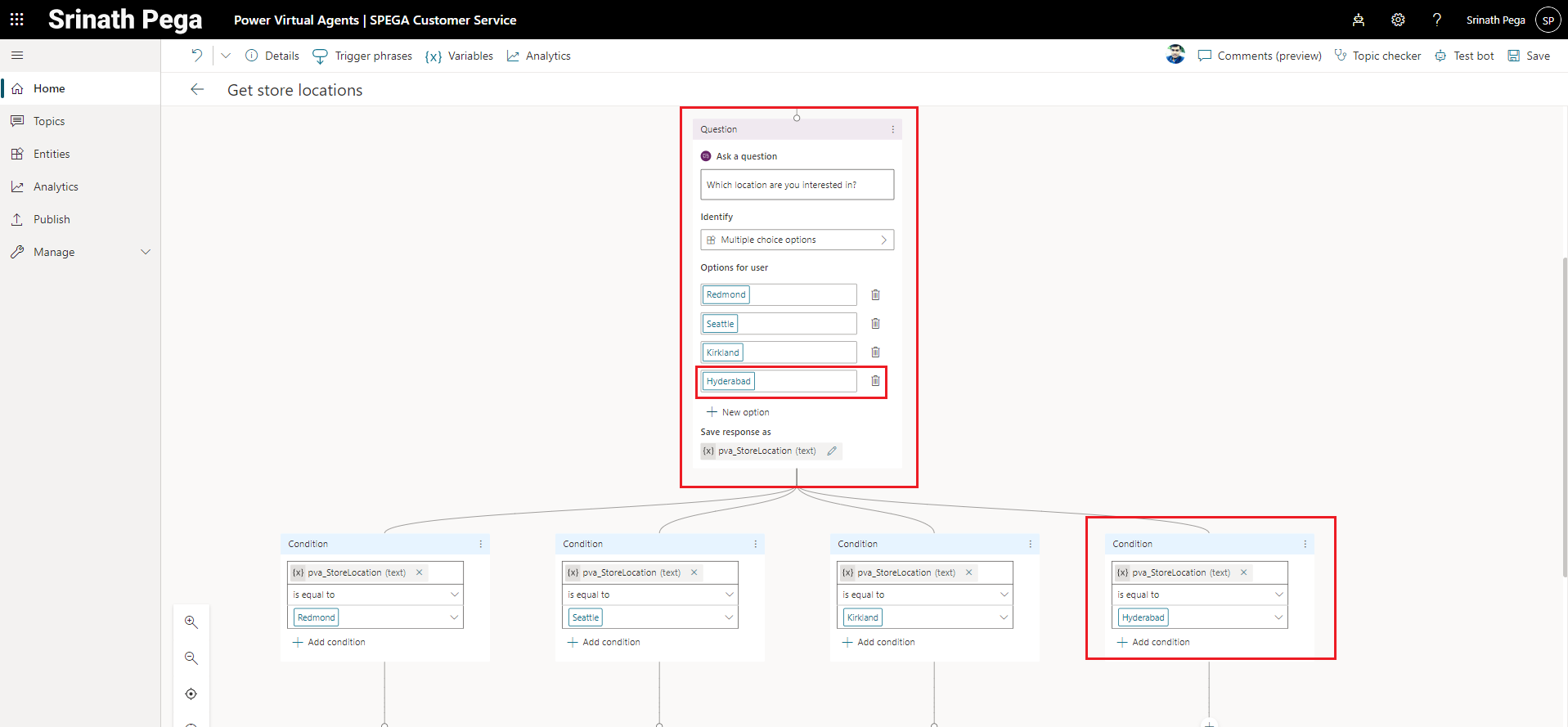
Task: Edit pva_StoreLocation variable with pencil icon
Action: pyautogui.click(x=832, y=451)
